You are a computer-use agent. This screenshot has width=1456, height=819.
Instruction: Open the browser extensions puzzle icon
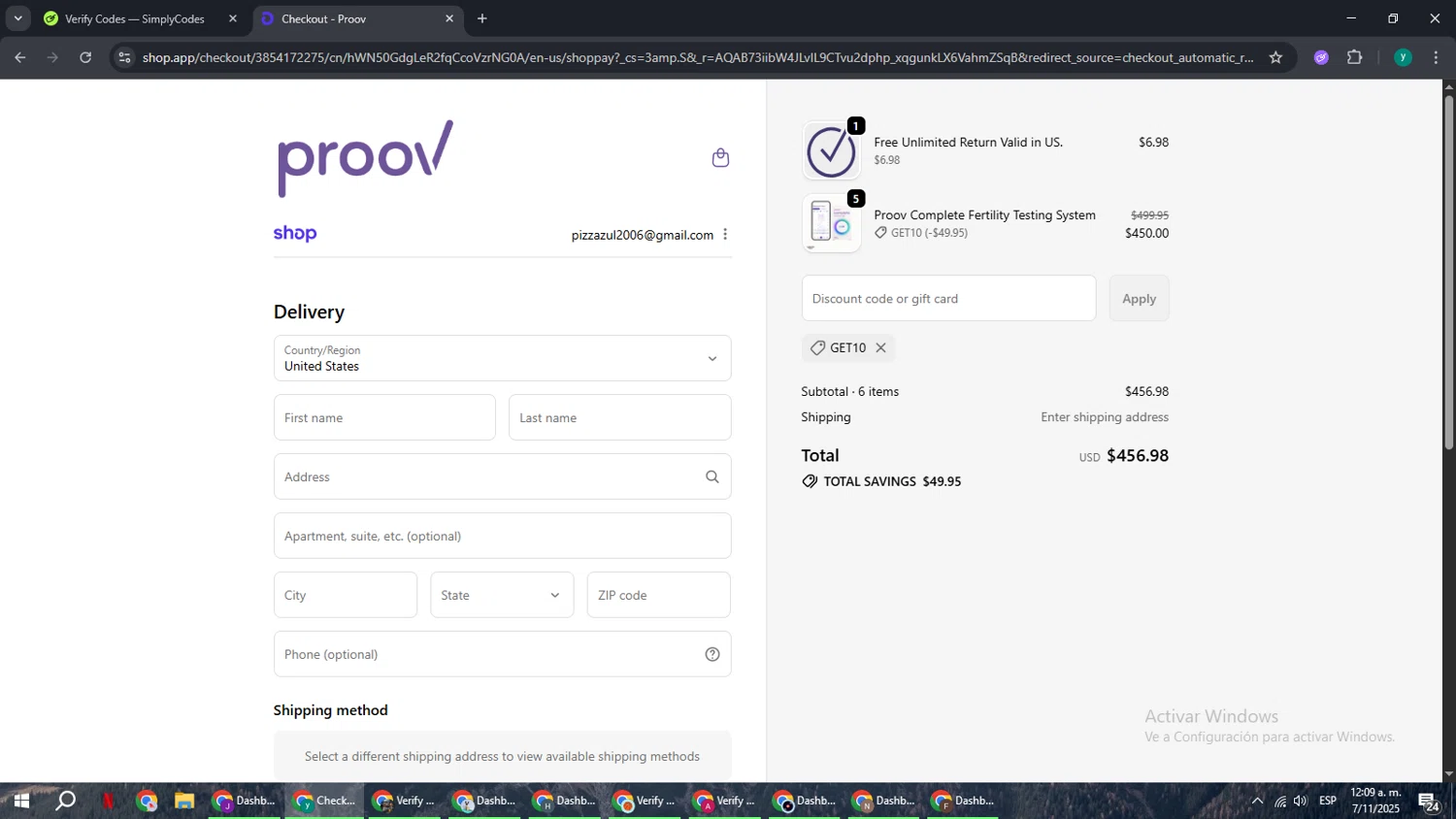[1355, 57]
